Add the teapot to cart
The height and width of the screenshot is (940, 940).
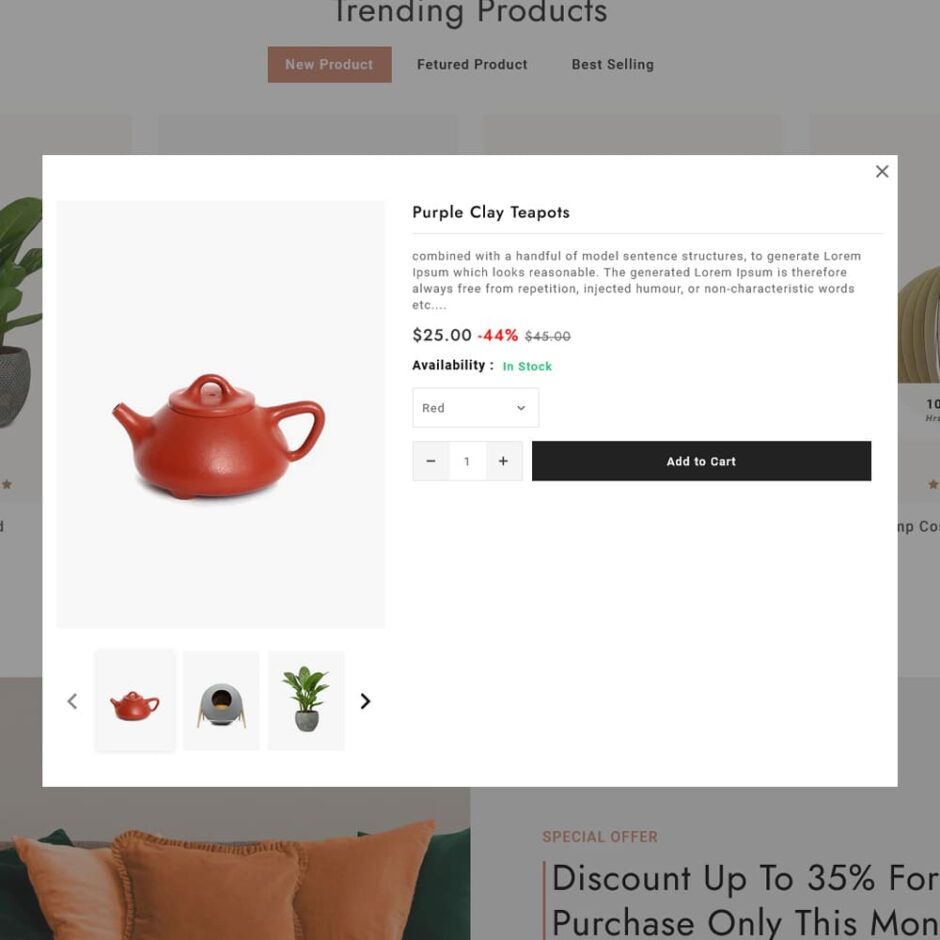pos(701,461)
